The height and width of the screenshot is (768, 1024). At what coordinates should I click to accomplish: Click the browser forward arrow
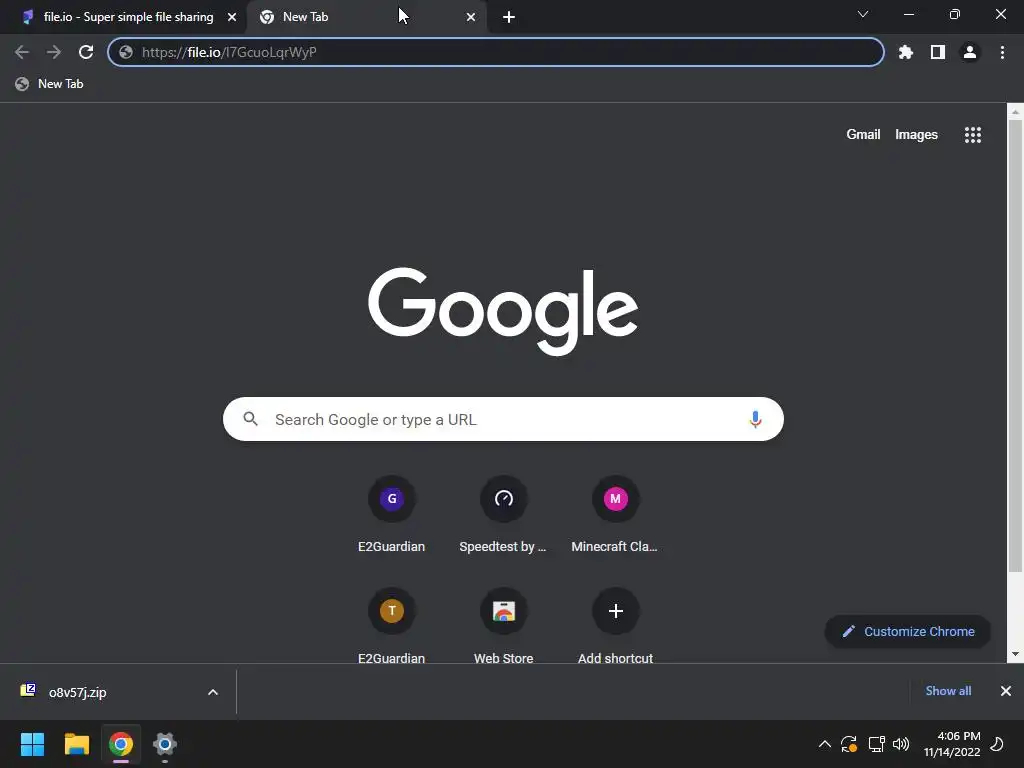(54, 52)
